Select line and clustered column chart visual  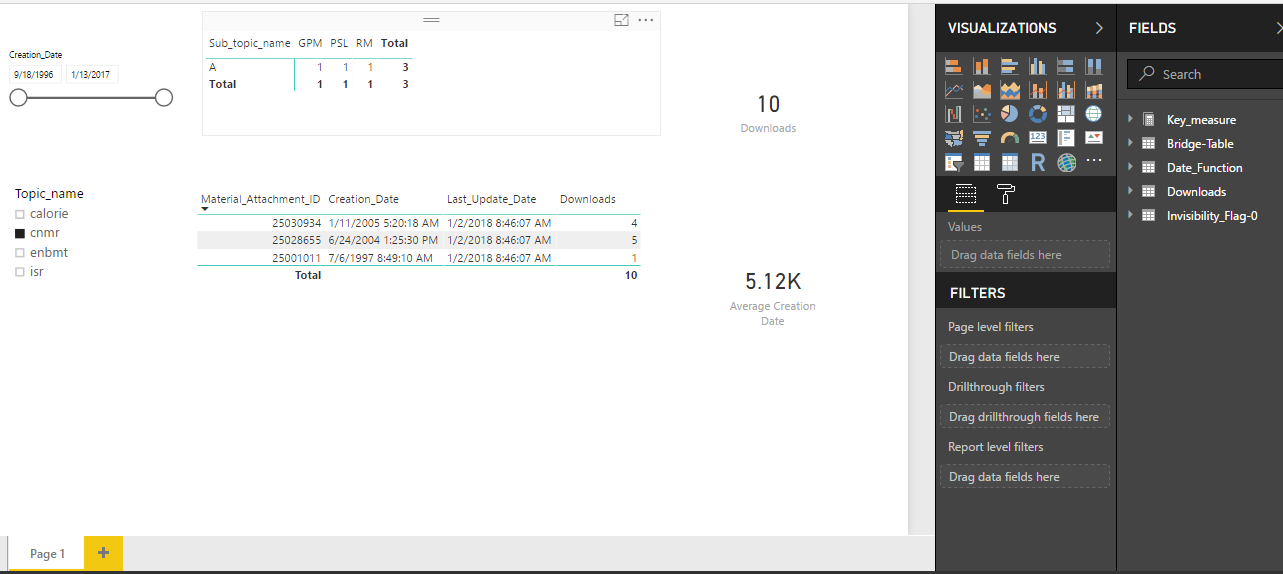1066,90
